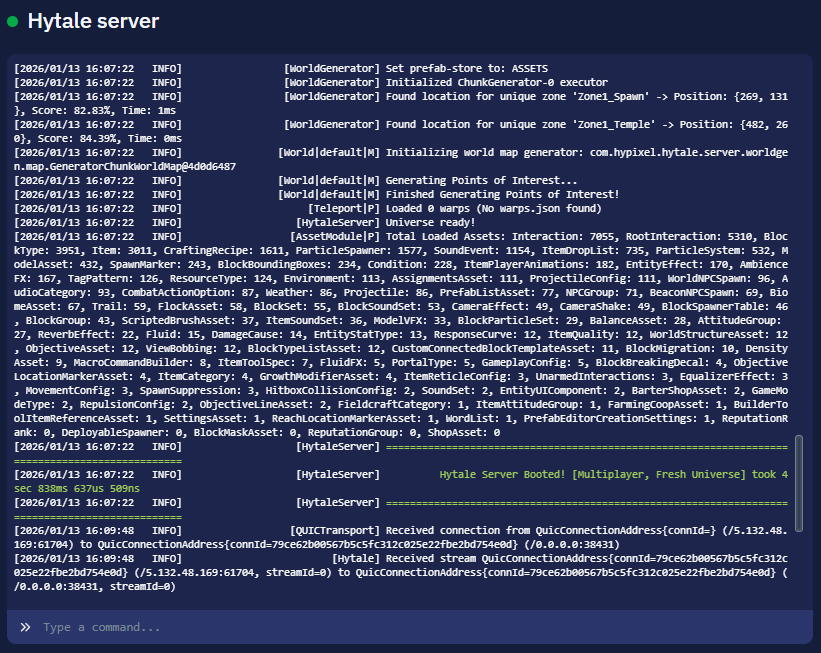
Task: Click the [AssetModule|P] source tag
Action: 334,236
